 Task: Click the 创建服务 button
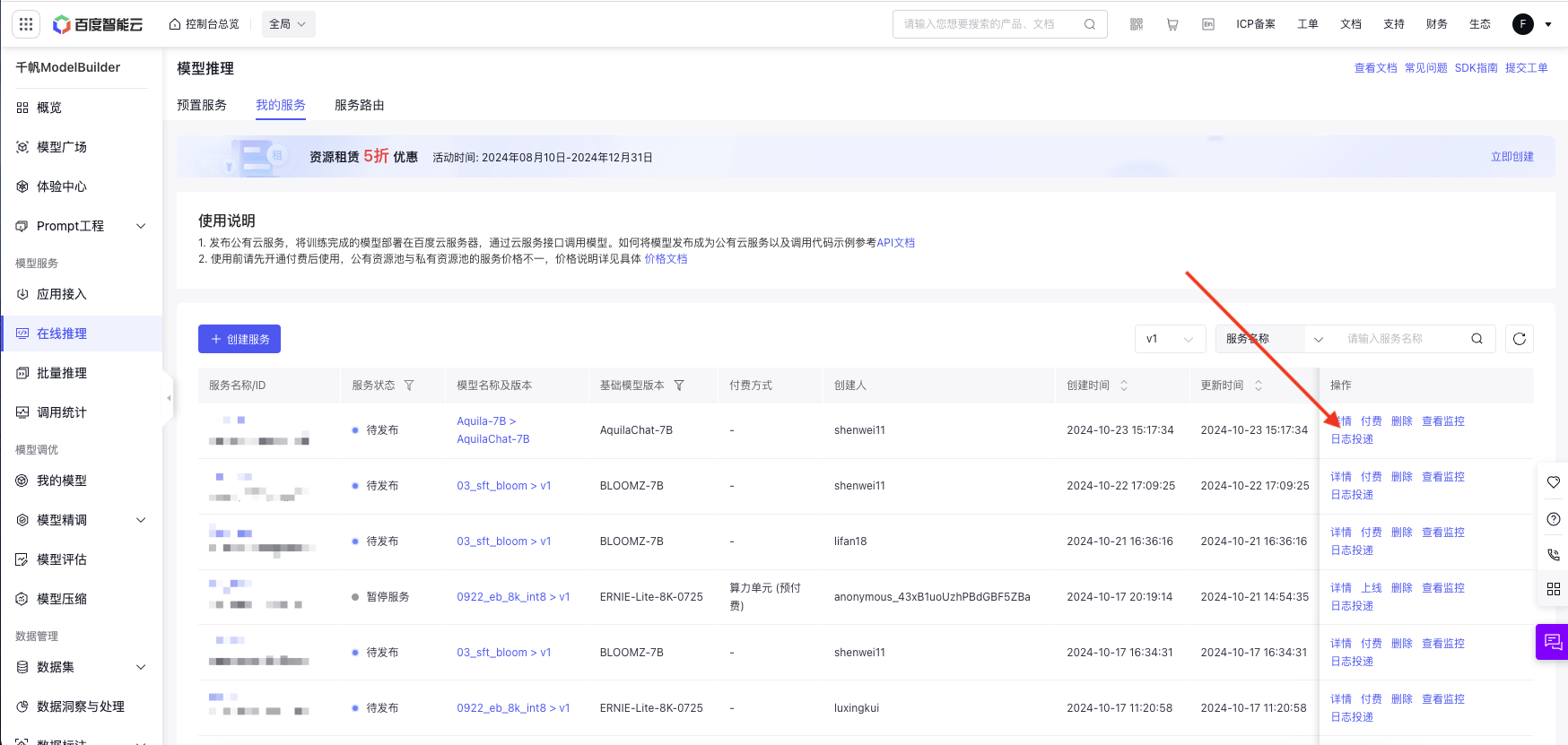point(240,339)
